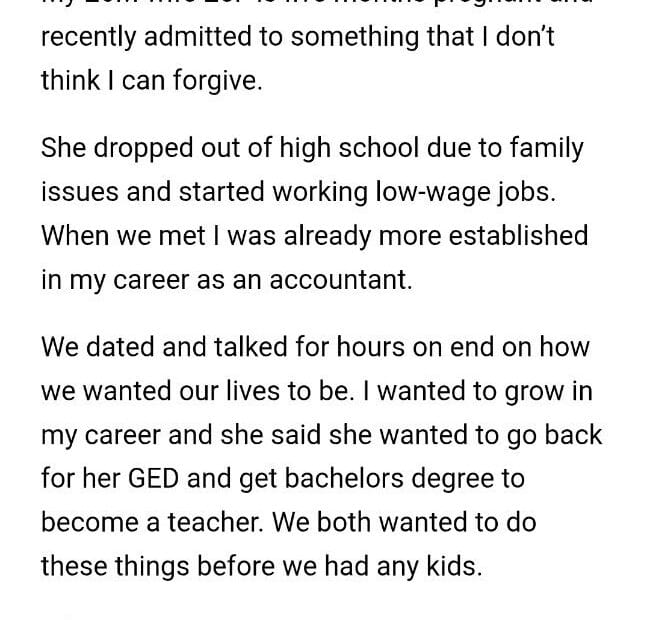Click the word "forgive" in the text
The height and width of the screenshot is (620, 650).
pos(219,81)
